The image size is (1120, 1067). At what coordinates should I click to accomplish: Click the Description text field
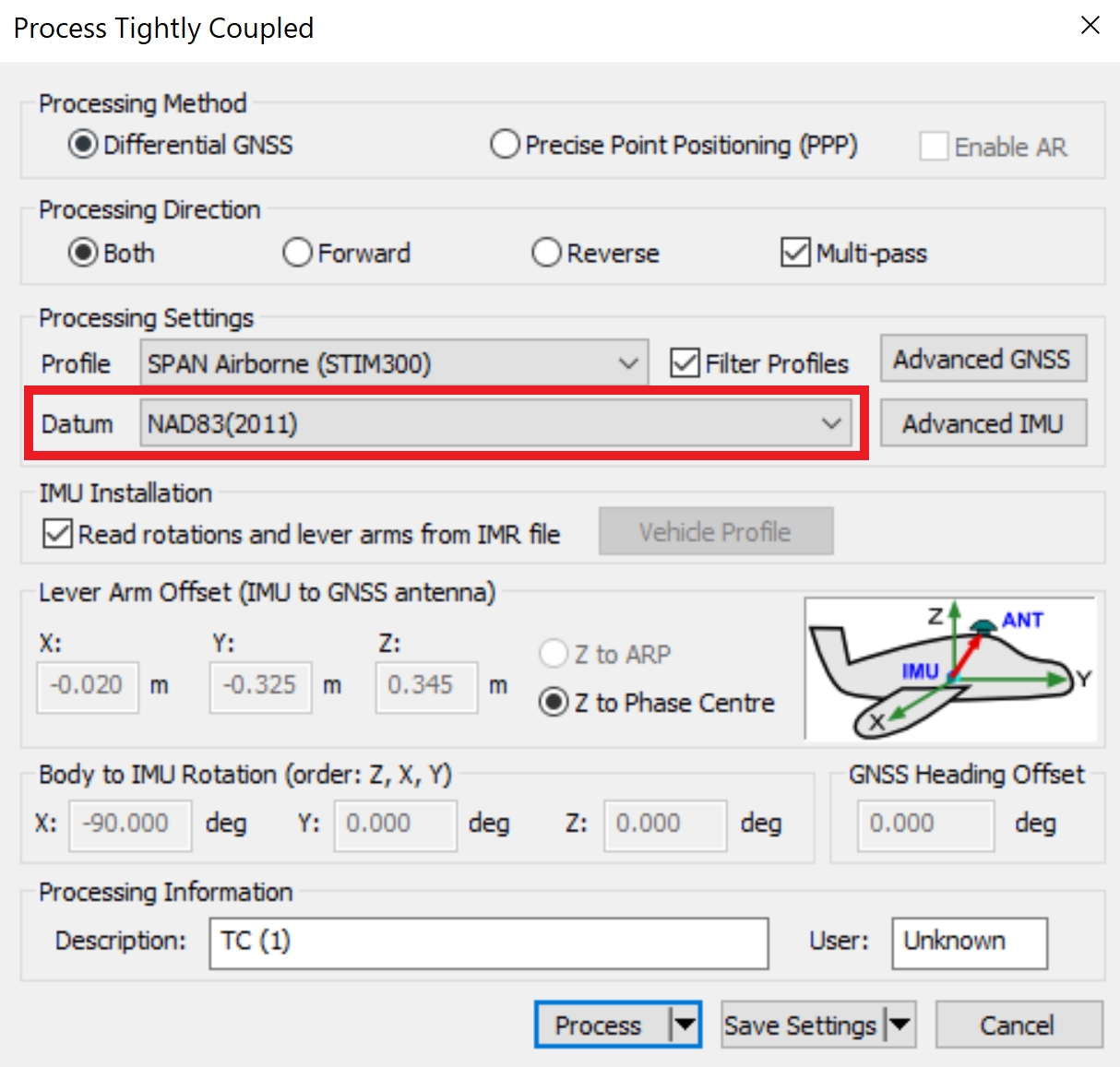click(488, 943)
